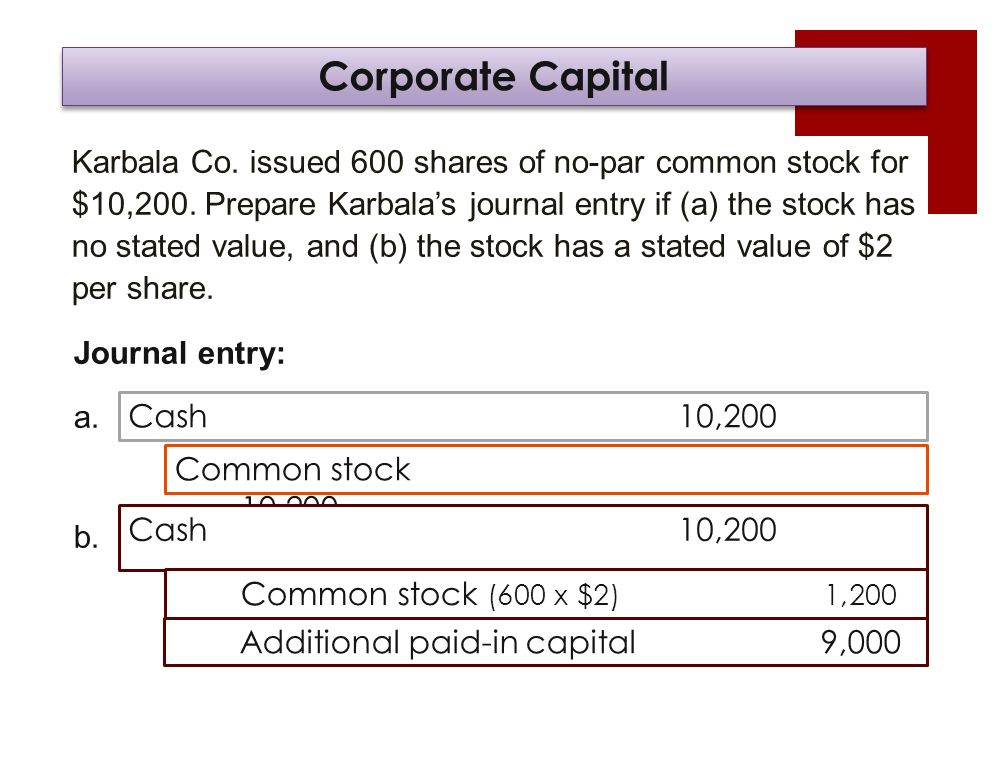Viewport: 1008px width, 768px height.
Task: Click the 1,200 credit amount
Action: [861, 595]
